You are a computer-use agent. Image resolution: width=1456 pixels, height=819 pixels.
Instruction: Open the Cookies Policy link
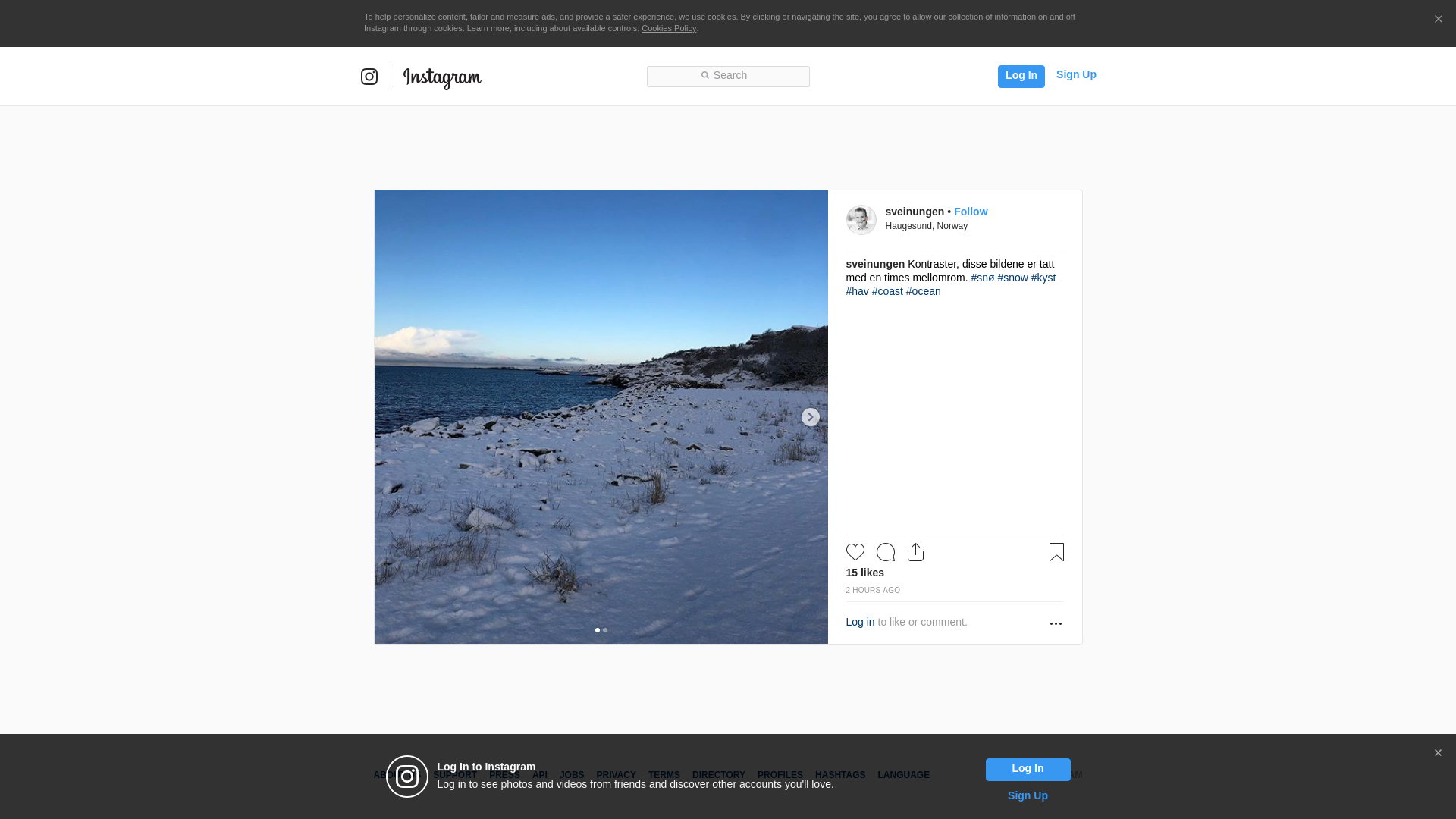click(x=668, y=28)
